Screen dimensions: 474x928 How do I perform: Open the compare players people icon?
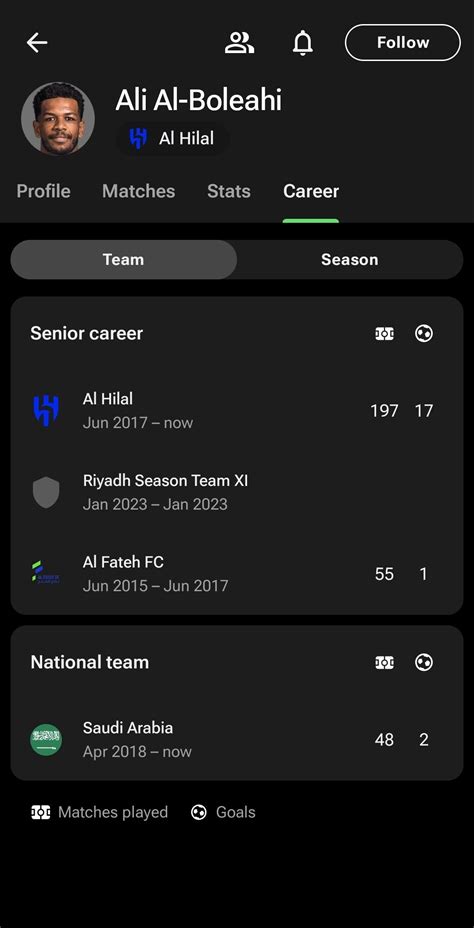[x=240, y=43]
